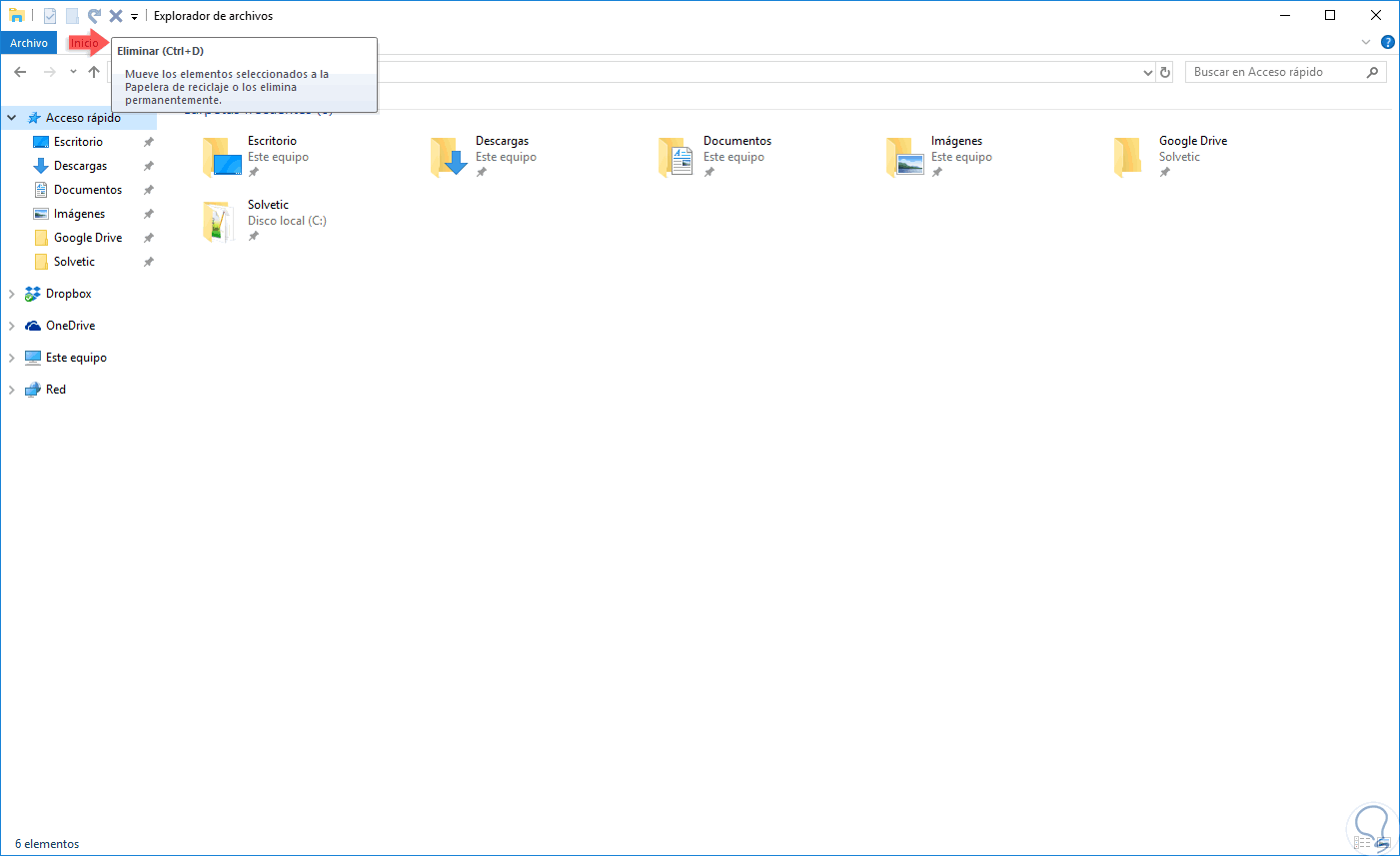Open the Archivo ribbon tab
The width and height of the screenshot is (1400, 856).
tap(29, 43)
